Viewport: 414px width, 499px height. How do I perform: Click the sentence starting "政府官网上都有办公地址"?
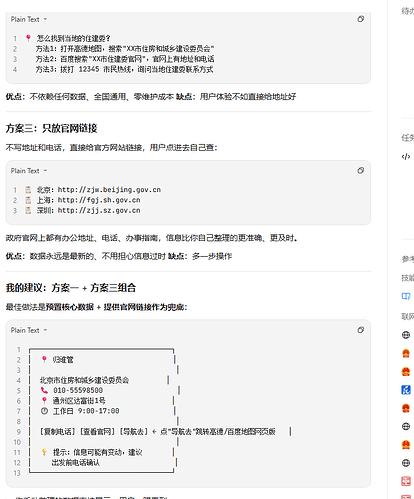(152, 238)
